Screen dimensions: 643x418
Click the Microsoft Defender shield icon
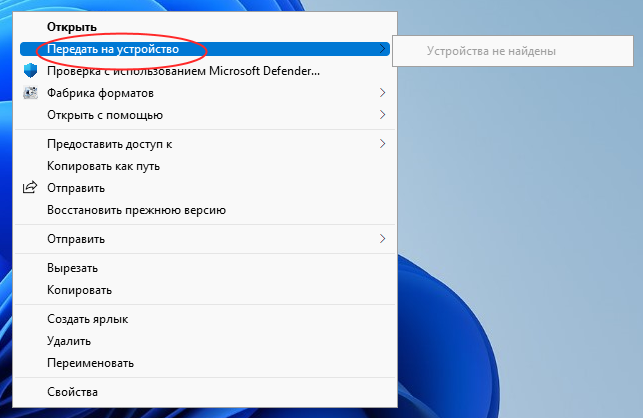pyautogui.click(x=30, y=71)
